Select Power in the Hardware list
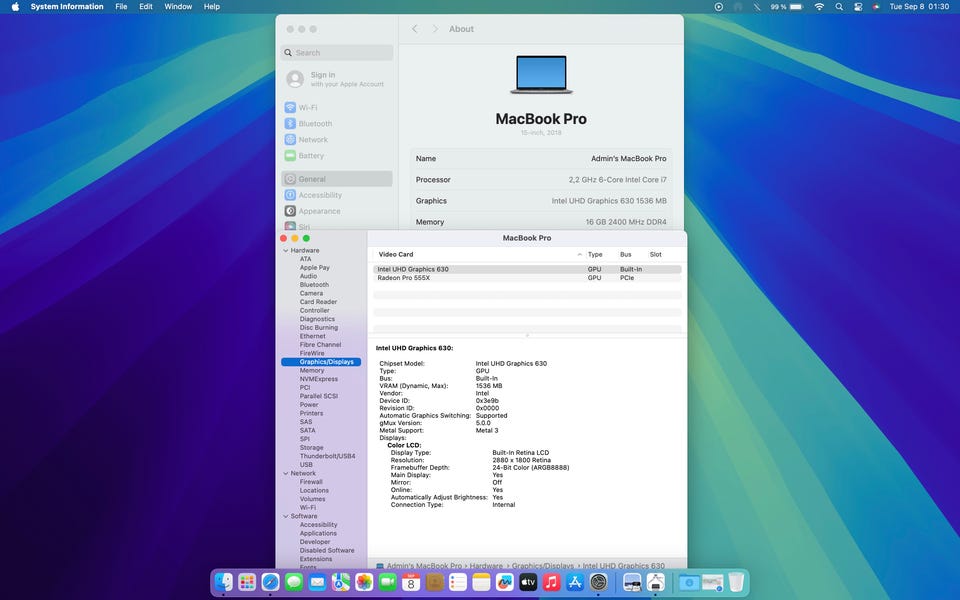This screenshot has width=960, height=600. (x=309, y=405)
